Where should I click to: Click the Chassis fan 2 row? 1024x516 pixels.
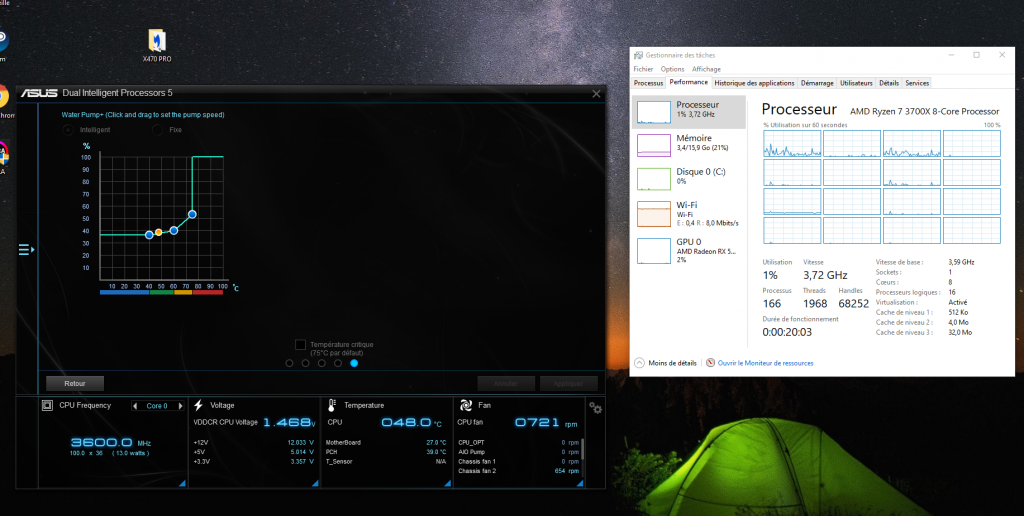(x=519, y=471)
